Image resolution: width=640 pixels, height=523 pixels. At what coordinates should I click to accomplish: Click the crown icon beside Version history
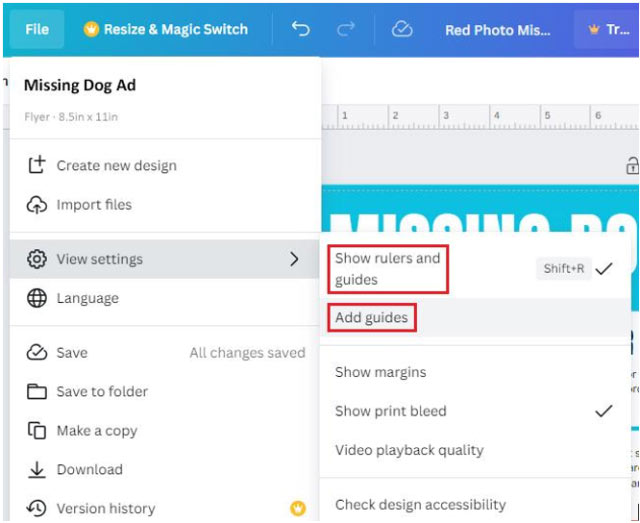click(x=297, y=508)
